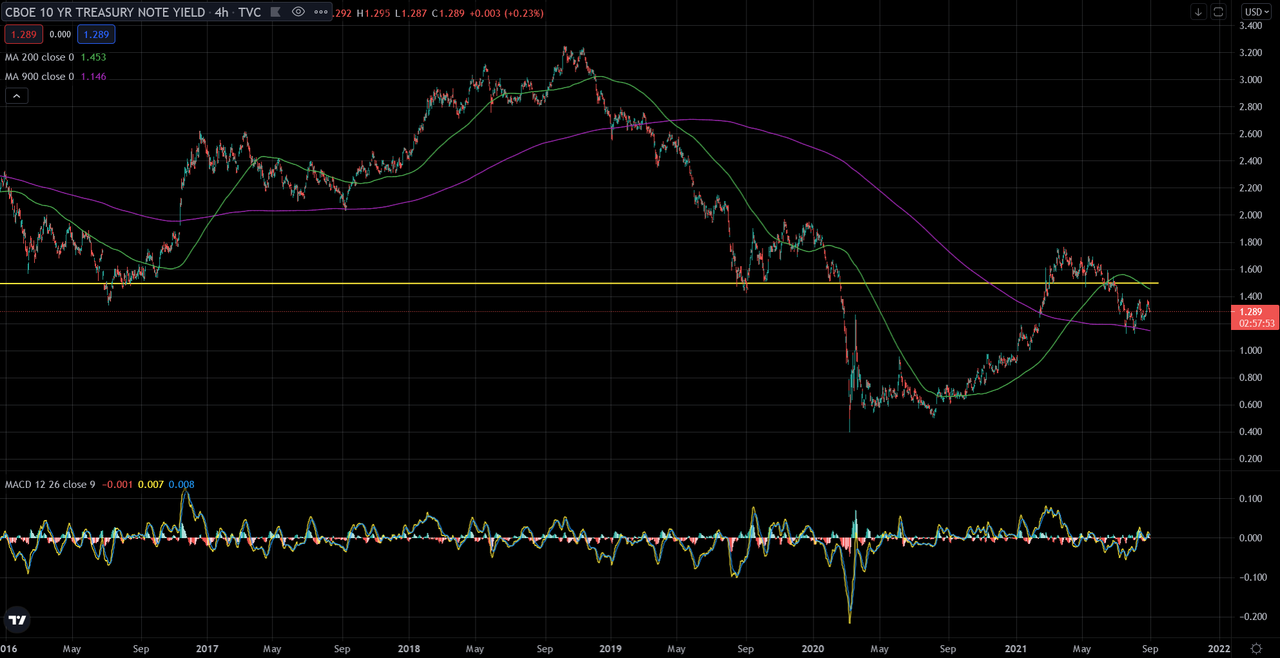Image resolution: width=1280 pixels, height=658 pixels.
Task: Select the MACD 12 26 close 9 legend
Action: click(51, 485)
